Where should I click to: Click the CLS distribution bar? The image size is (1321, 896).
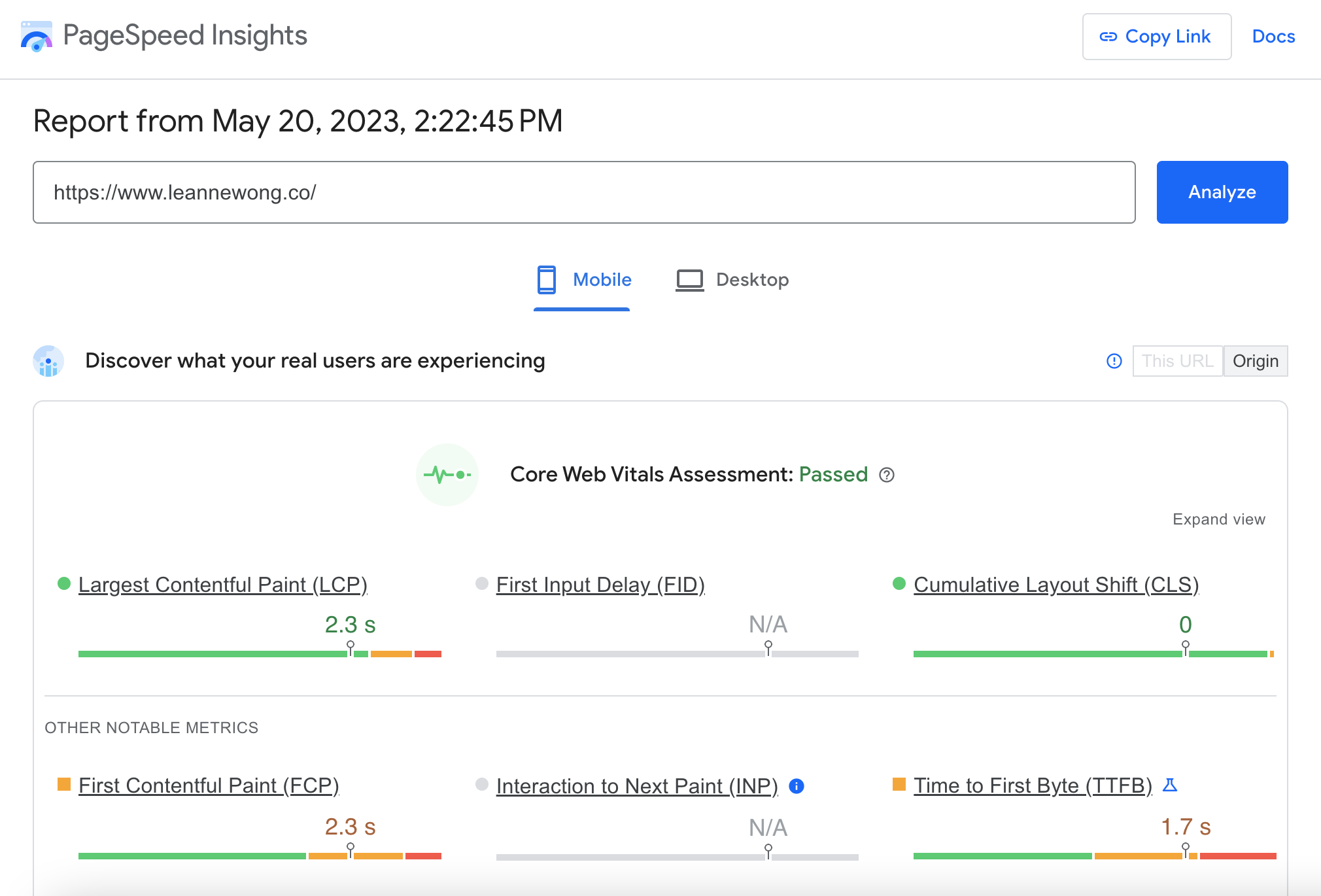1093,654
